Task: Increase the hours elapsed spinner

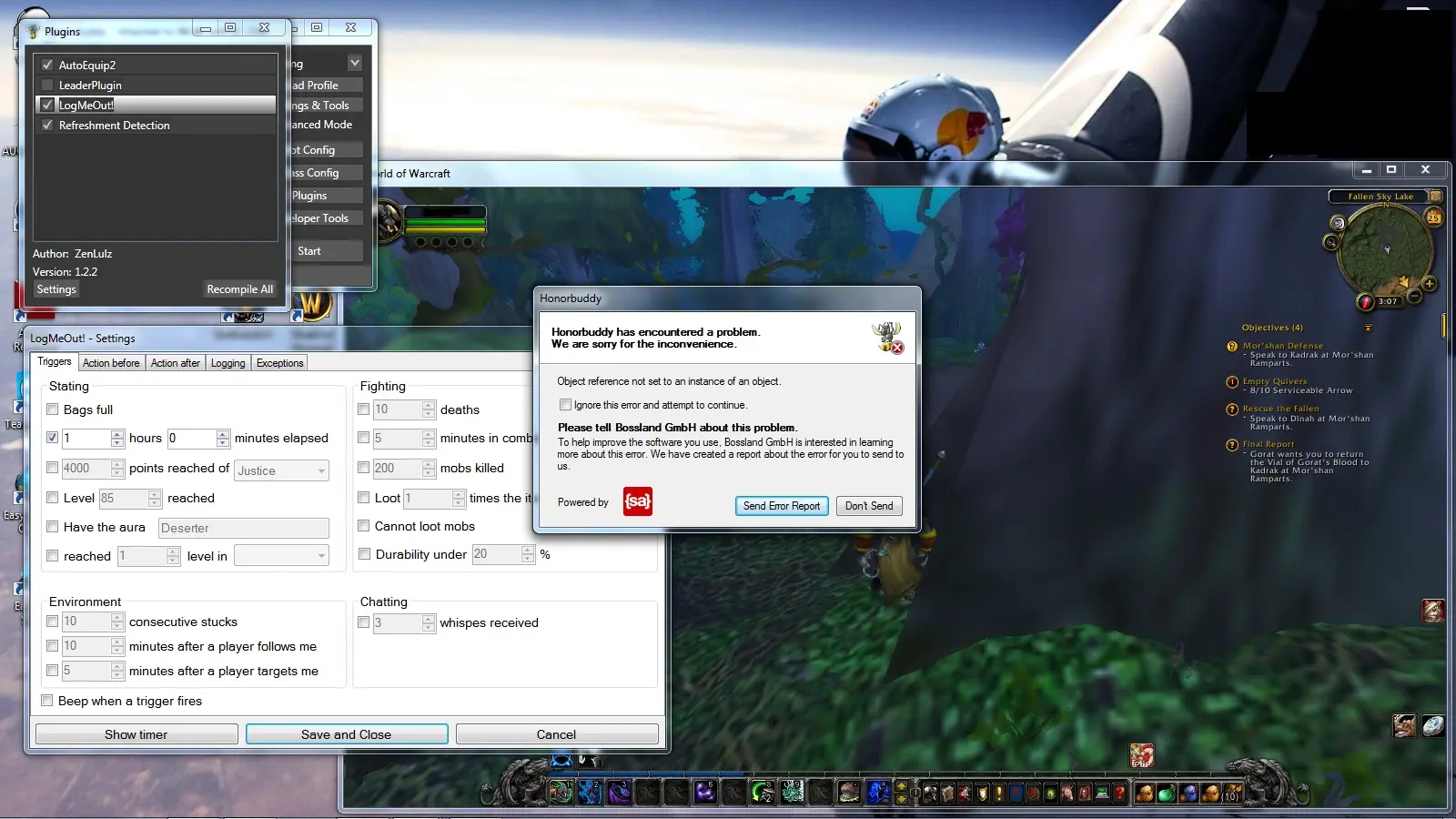Action: pyautogui.click(x=117, y=434)
